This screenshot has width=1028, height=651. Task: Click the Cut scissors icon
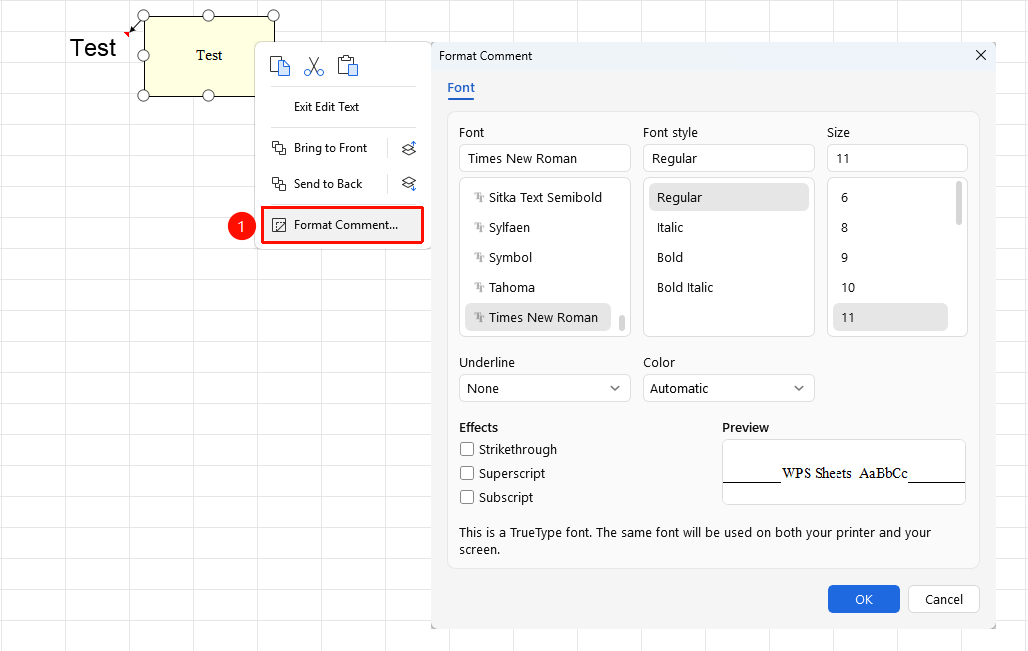[x=314, y=66]
